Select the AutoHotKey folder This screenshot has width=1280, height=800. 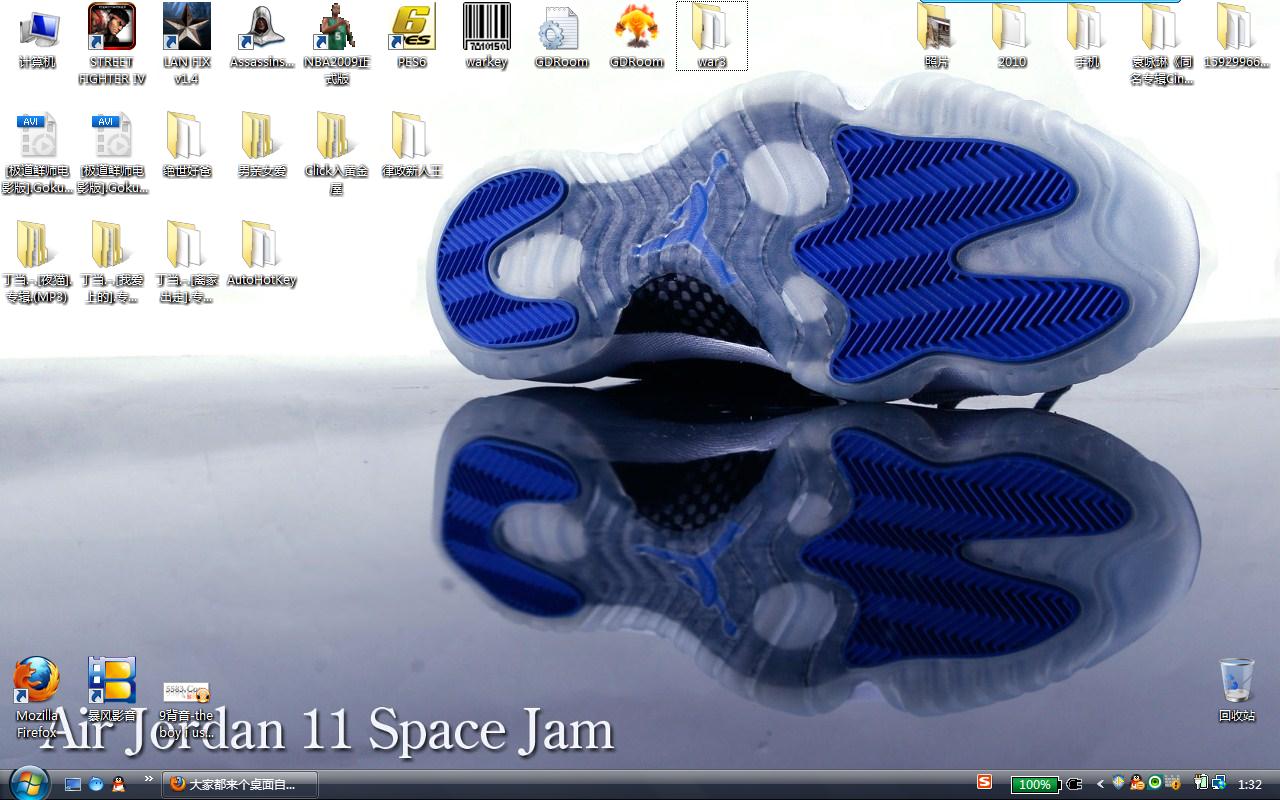261,254
